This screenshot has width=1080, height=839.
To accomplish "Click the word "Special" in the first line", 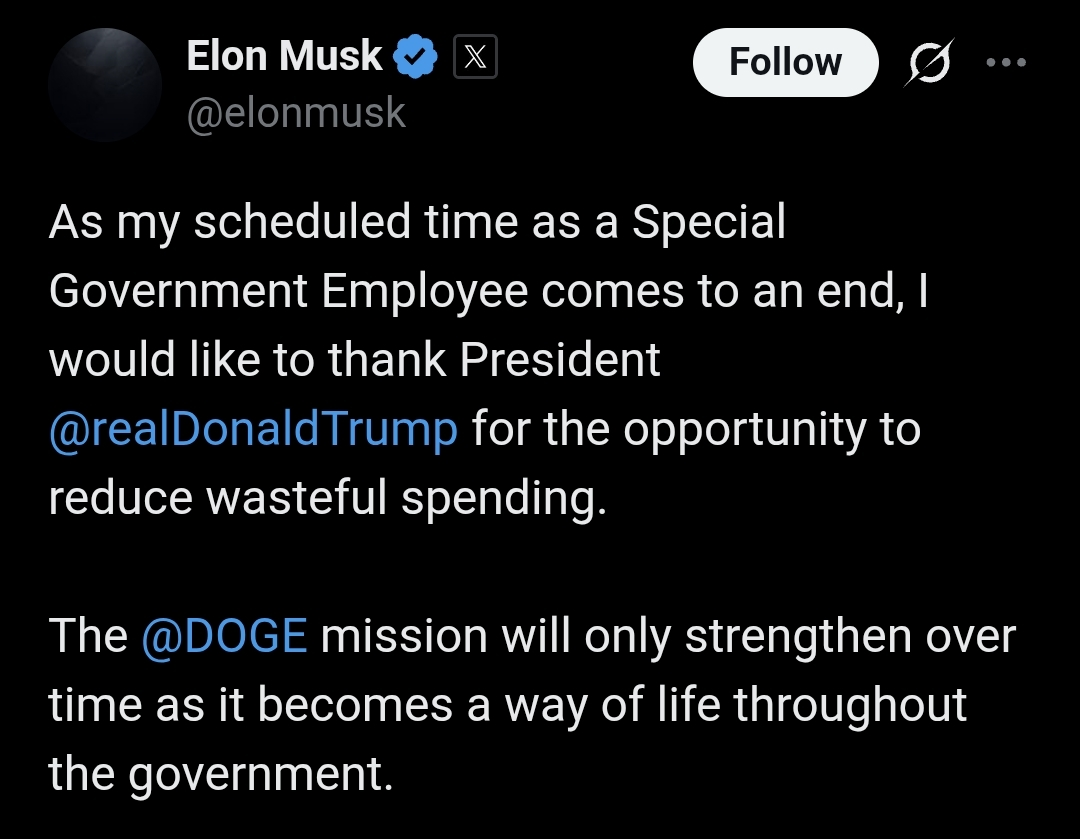I will tap(709, 223).
